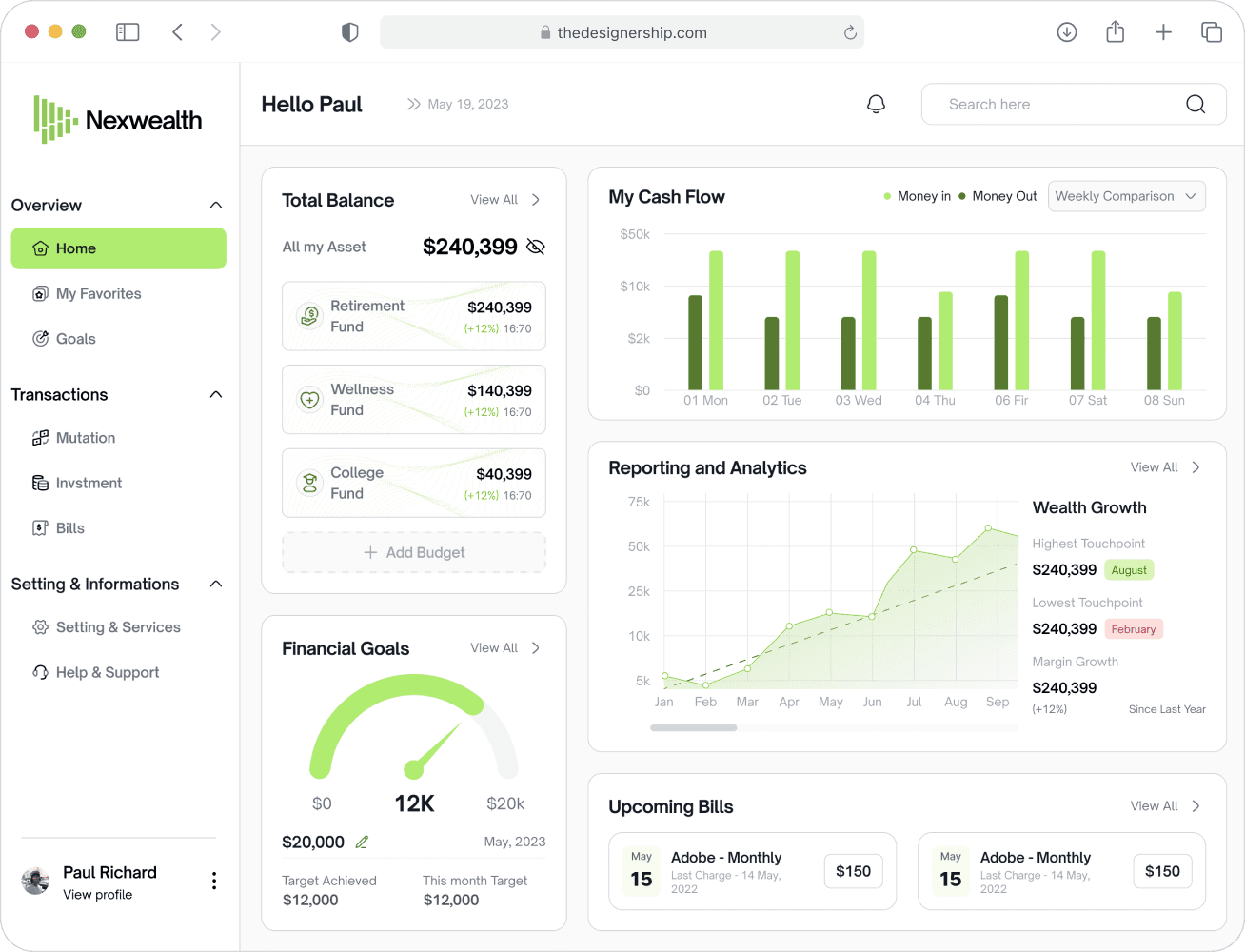Click View All in Financial Goals
Screen dimensions: 1245x952
pyautogui.click(x=494, y=648)
